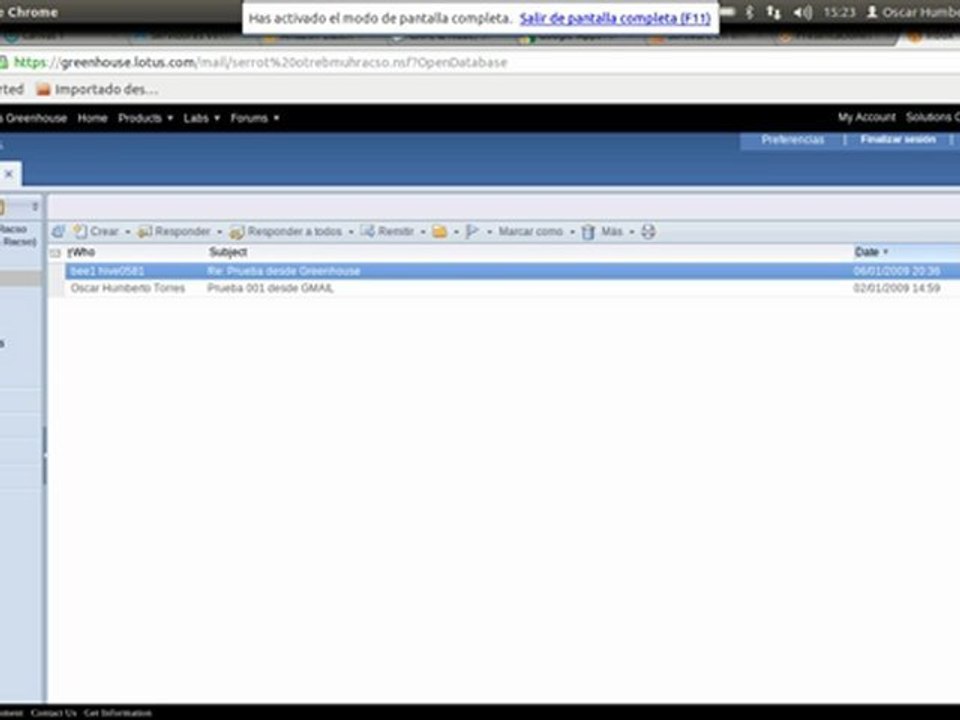Sort messages by the Who column
Screen dimensions: 960x720
click(x=81, y=252)
